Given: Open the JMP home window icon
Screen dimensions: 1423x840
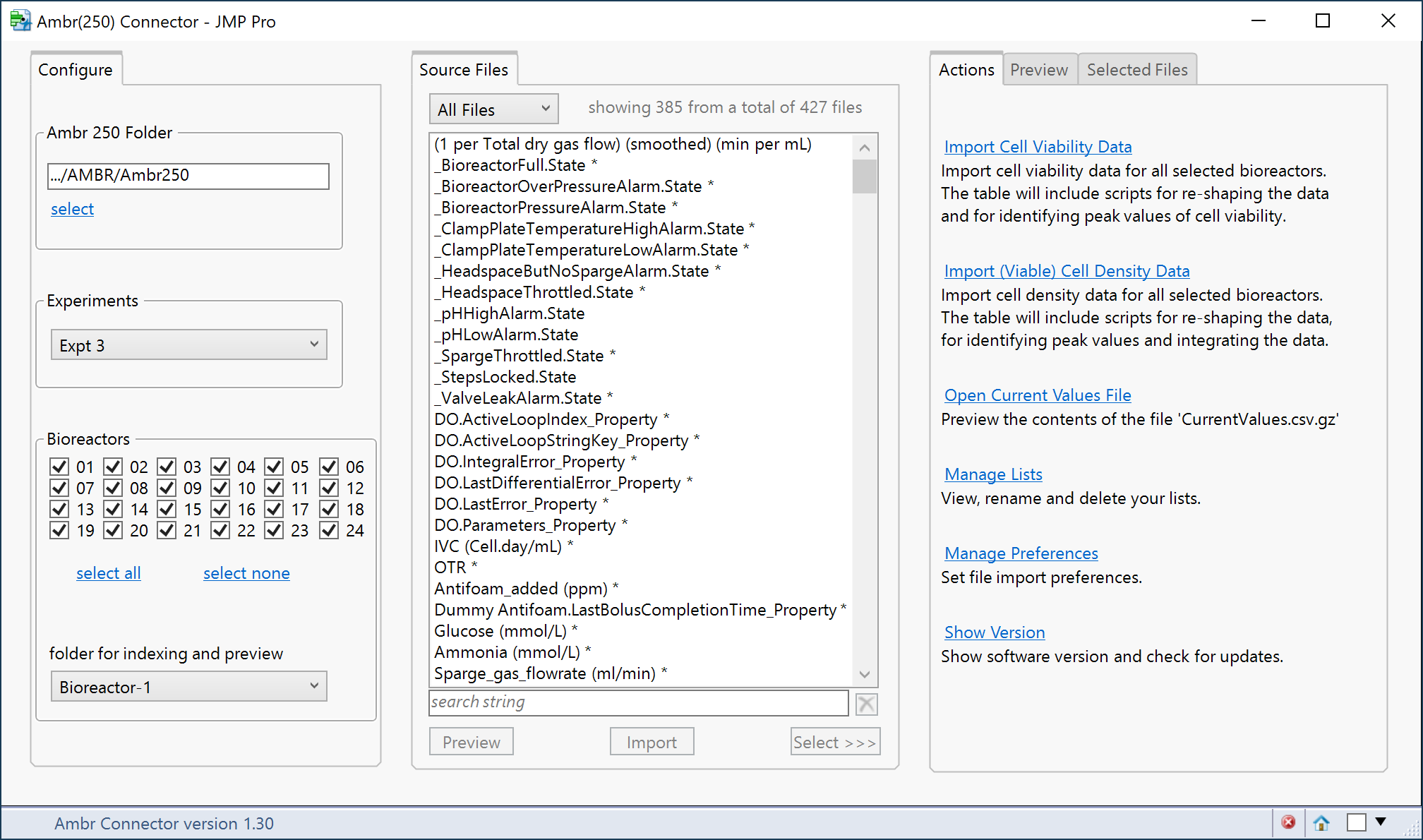Looking at the screenshot, I should click(x=1321, y=822).
